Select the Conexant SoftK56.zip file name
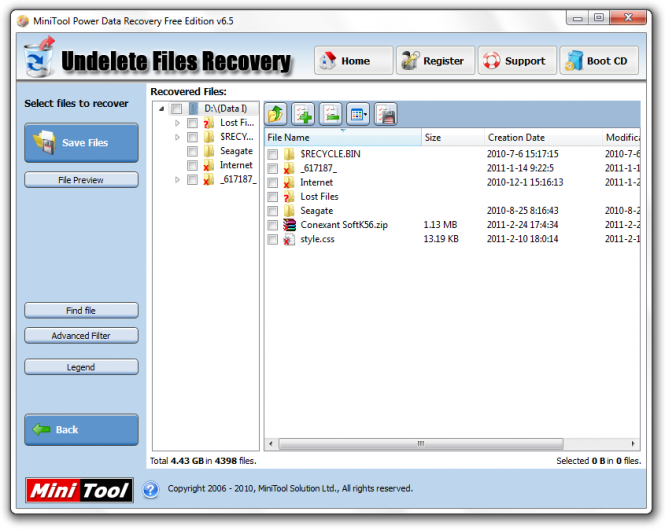 point(344,225)
